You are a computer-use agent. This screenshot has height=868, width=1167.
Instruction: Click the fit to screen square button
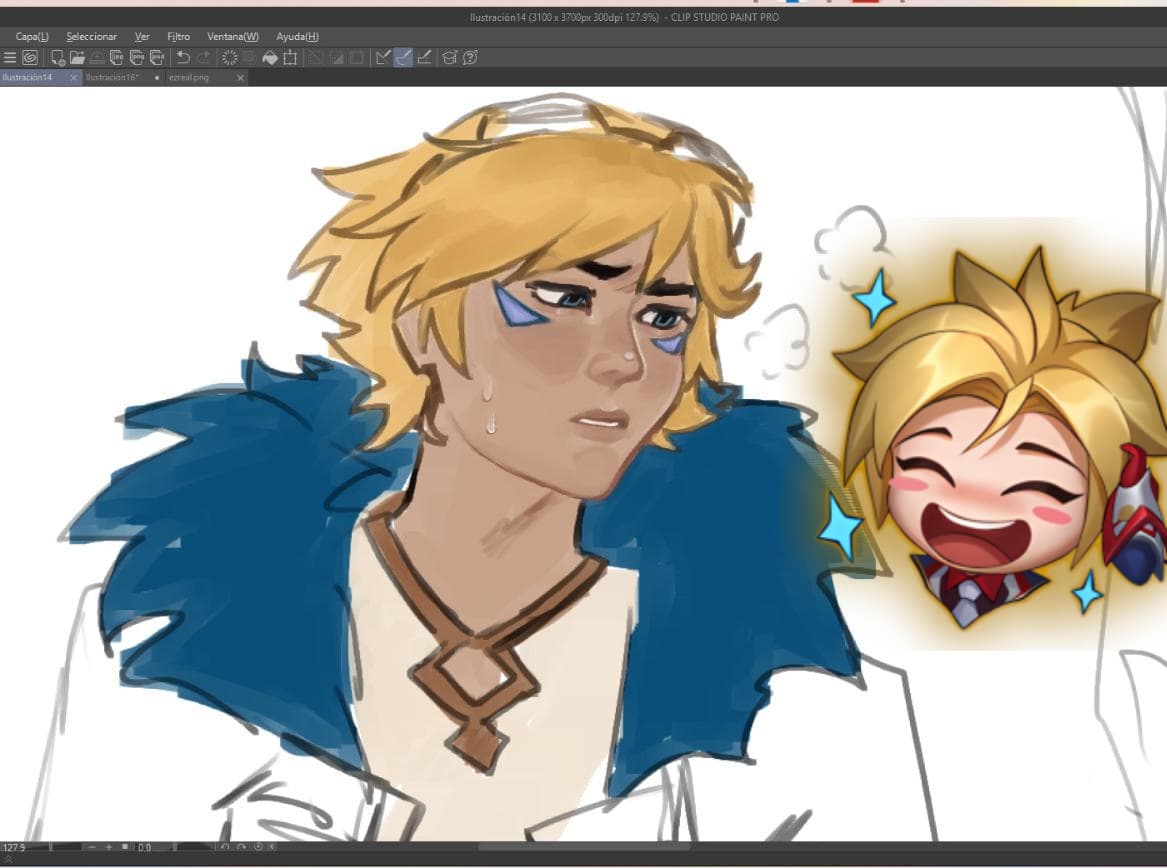pos(125,846)
